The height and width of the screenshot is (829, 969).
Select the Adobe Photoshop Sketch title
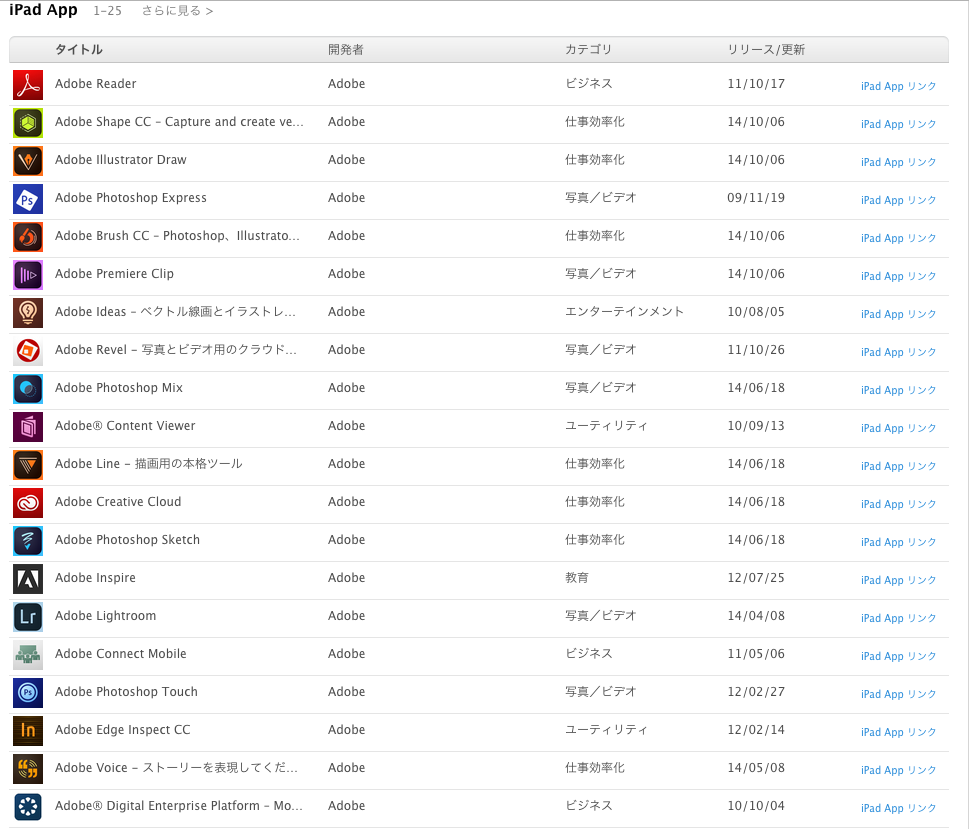point(127,540)
